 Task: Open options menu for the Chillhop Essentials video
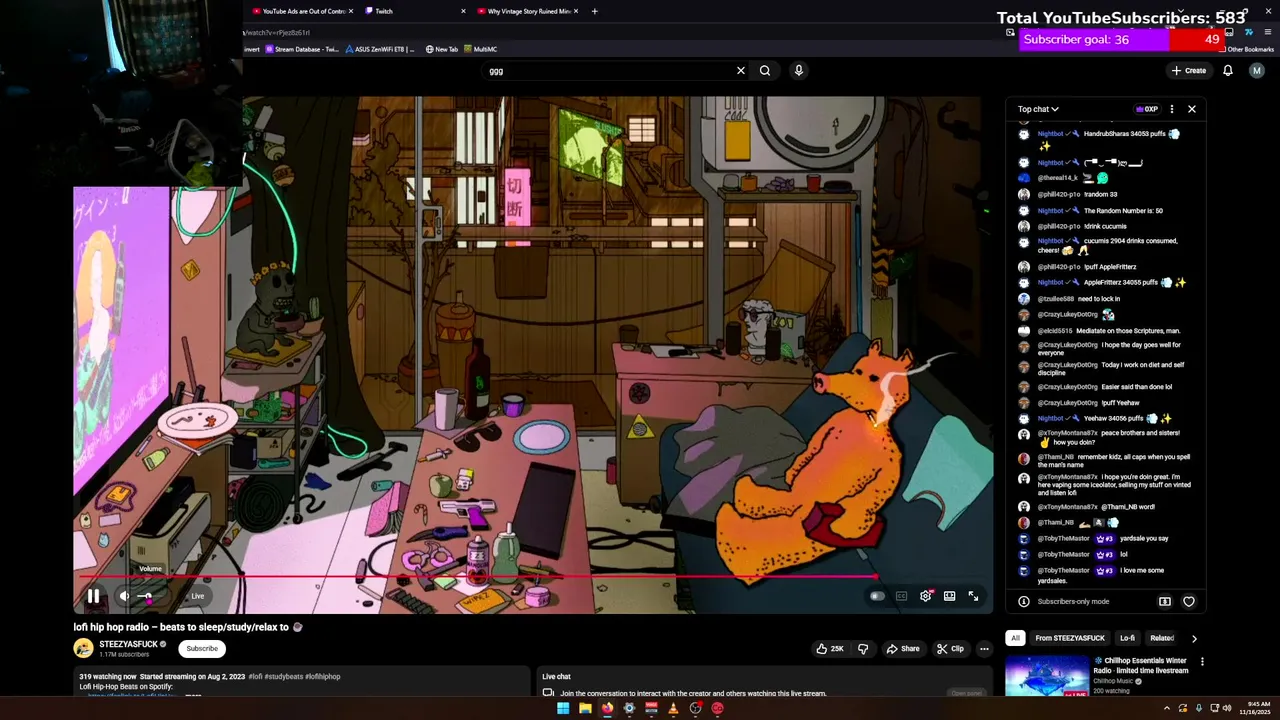click(1202, 661)
